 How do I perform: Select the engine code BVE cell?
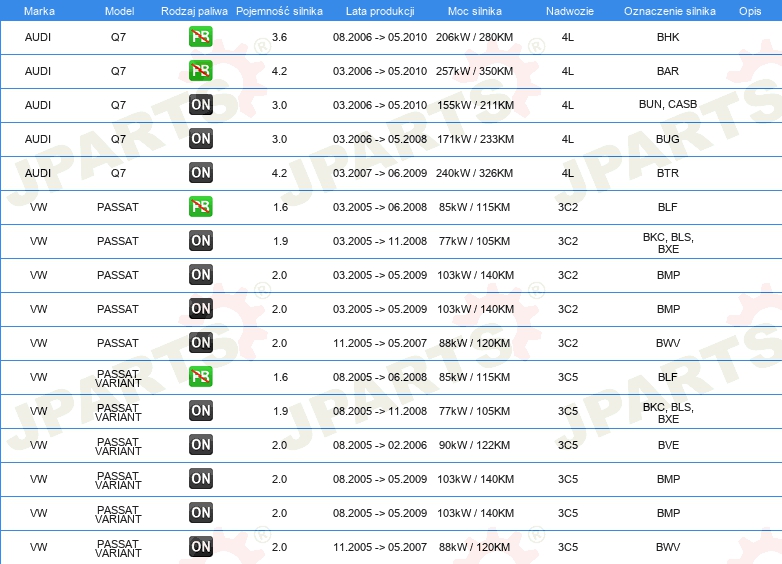668,445
